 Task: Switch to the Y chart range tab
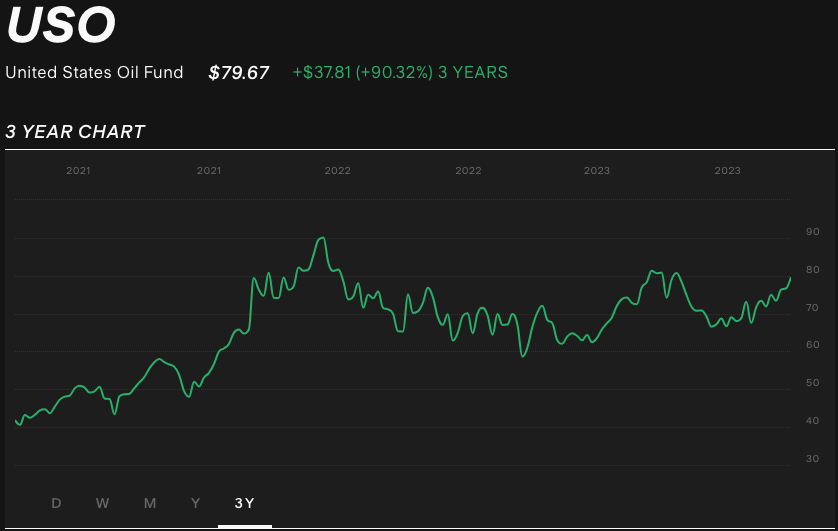coord(196,503)
